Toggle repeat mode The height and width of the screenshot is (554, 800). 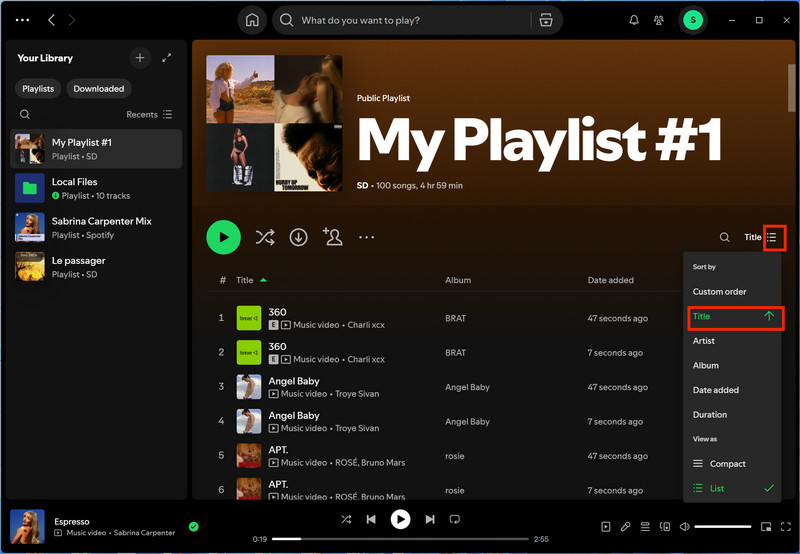[455, 519]
